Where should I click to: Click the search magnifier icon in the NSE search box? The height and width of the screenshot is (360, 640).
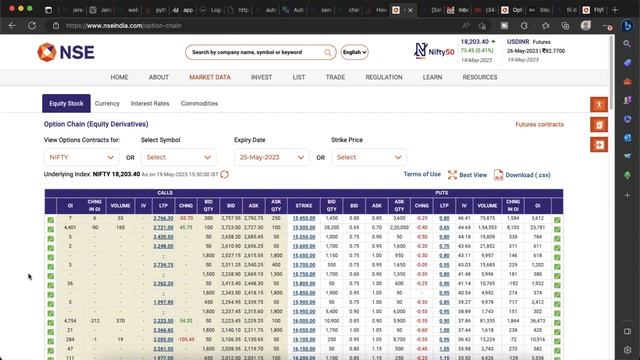tap(328, 52)
